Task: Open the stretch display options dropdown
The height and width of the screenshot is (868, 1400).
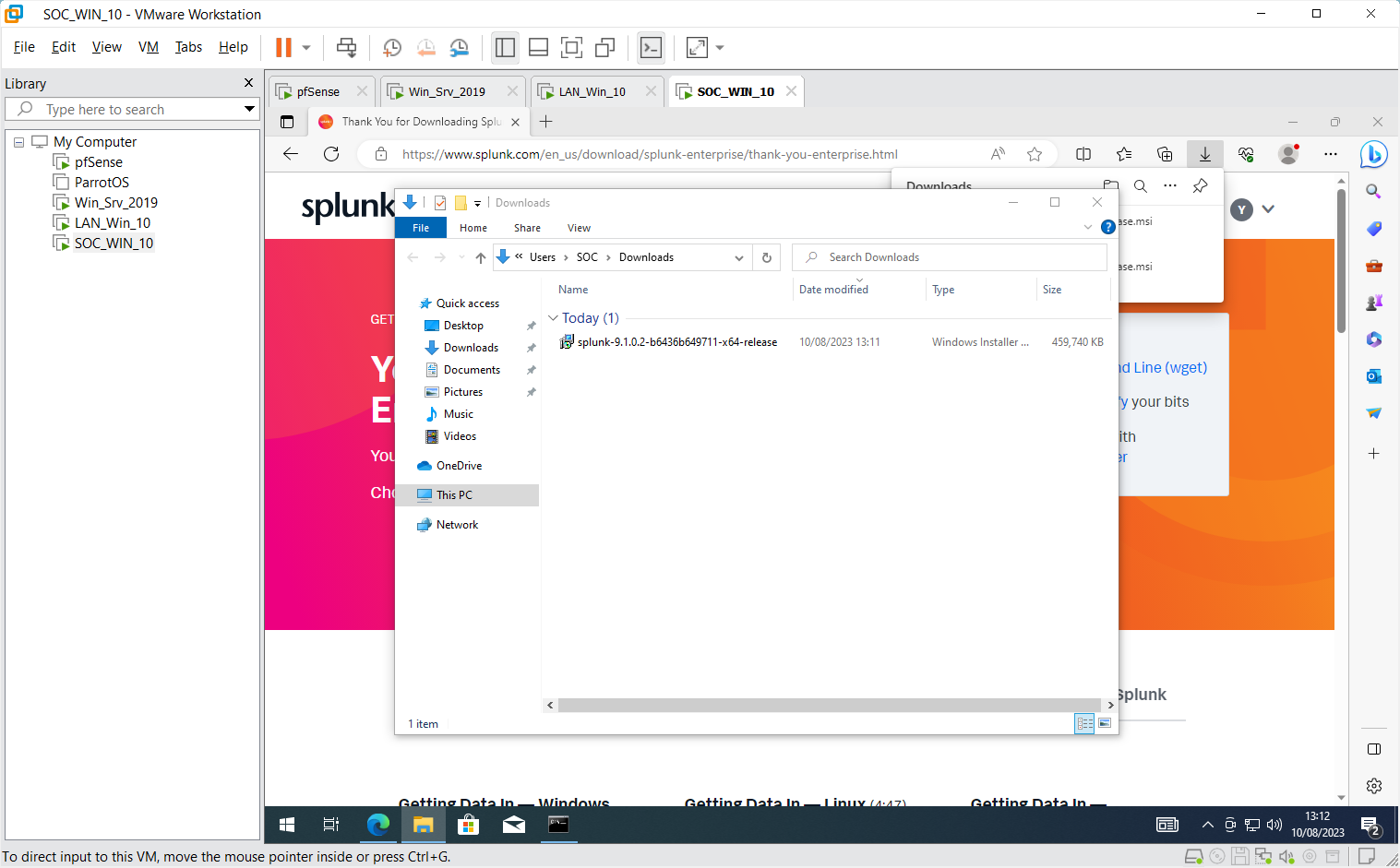Action: pos(720,48)
